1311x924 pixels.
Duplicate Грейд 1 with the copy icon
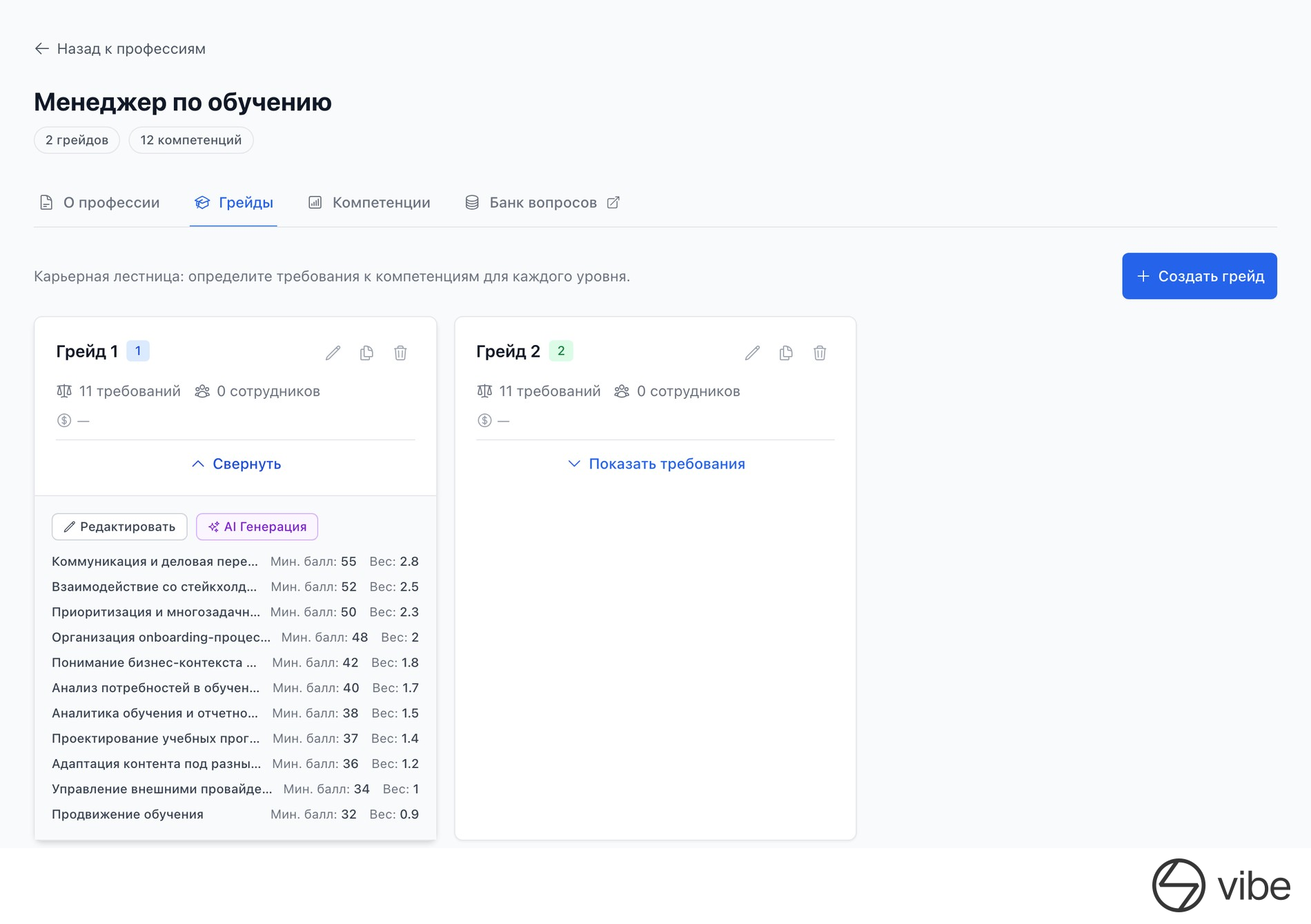[367, 353]
